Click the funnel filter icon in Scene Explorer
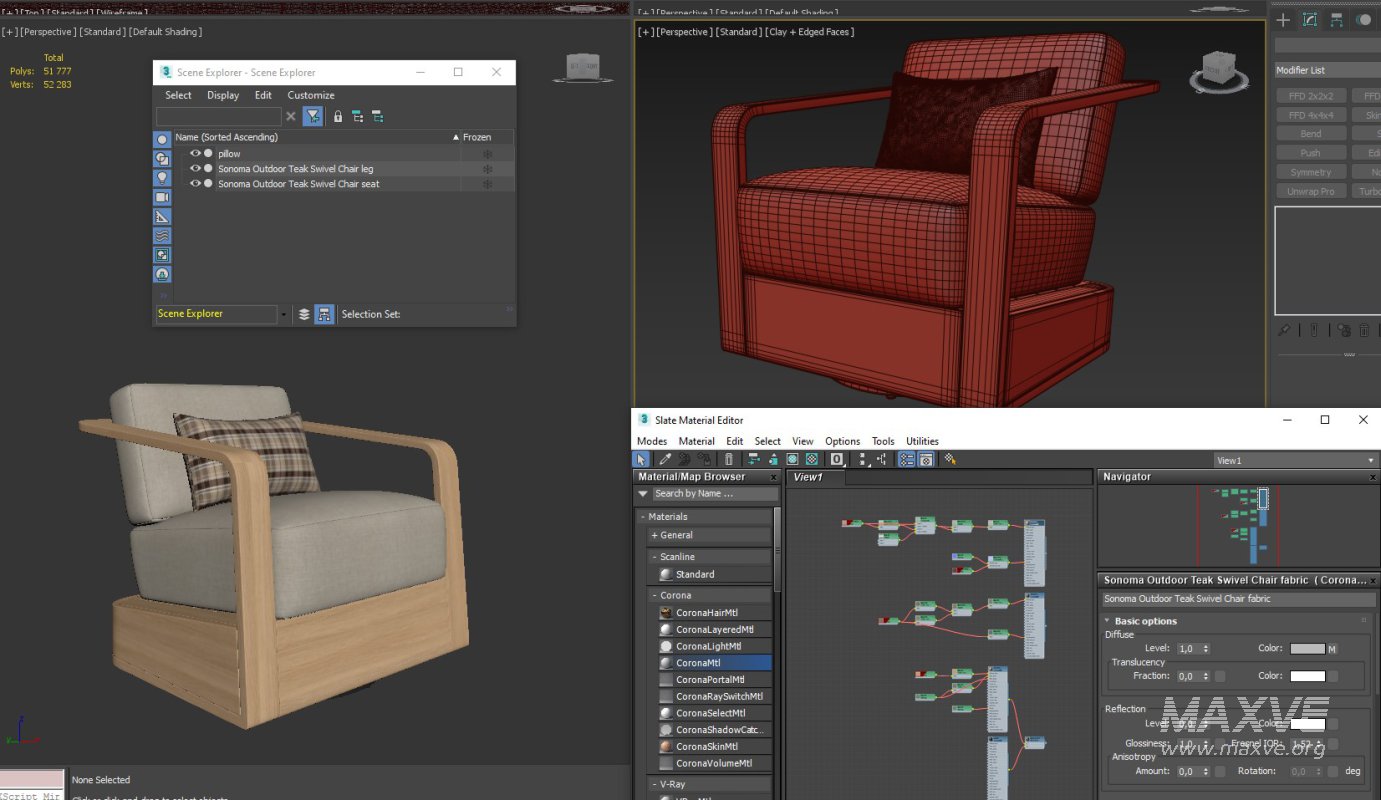 point(313,117)
